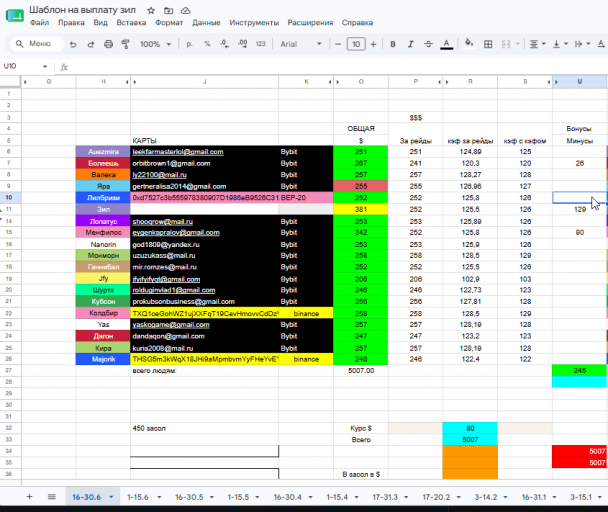Image resolution: width=608 pixels, height=512 pixels.
Task: Click the Меню search button
Action: 36,44
